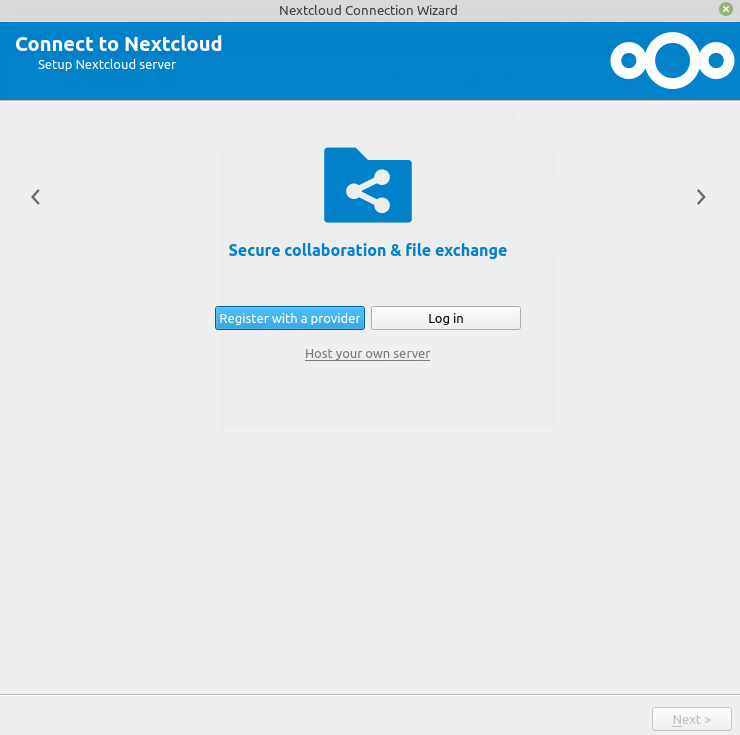Viewport: 740px width, 735px height.
Task: Click the Connect to Nextcloud title
Action: [x=118, y=44]
